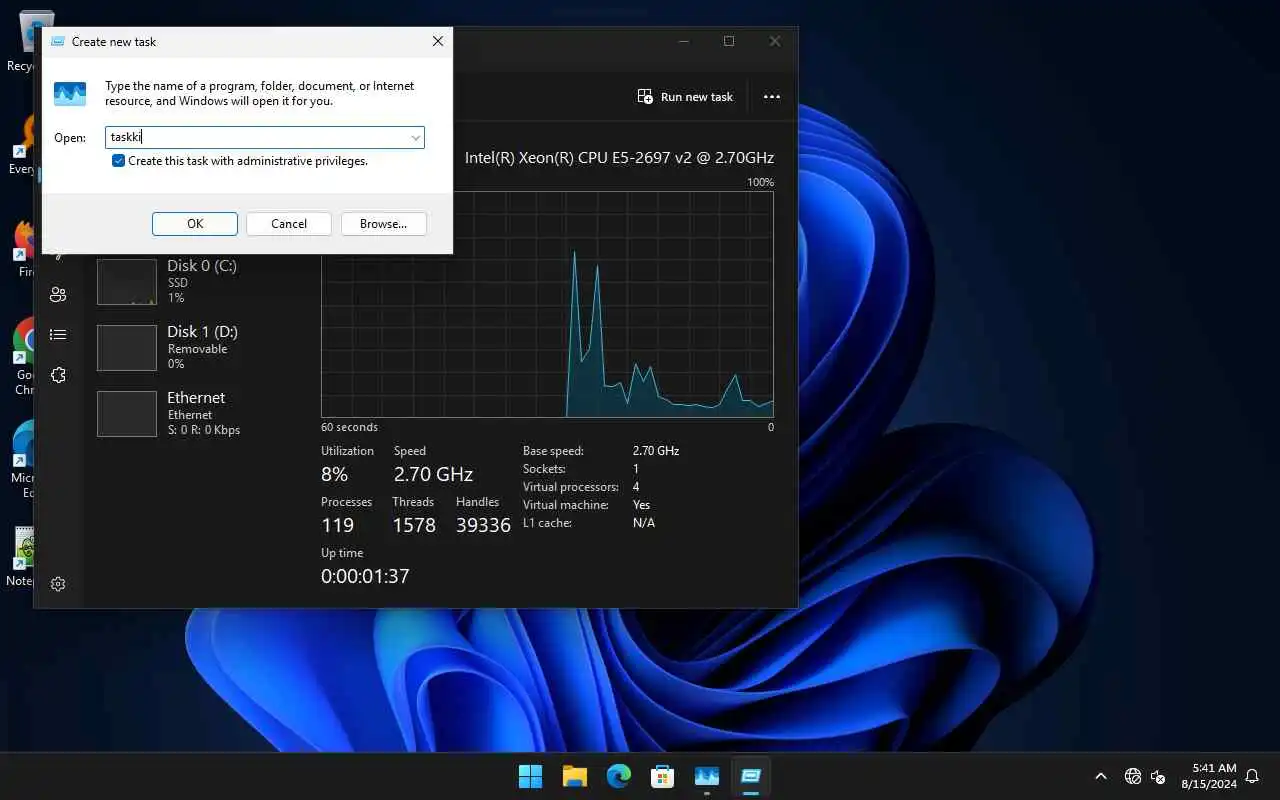Image resolution: width=1280 pixels, height=800 pixels.
Task: Open the Details list page in Task Manager
Action: coord(58,335)
